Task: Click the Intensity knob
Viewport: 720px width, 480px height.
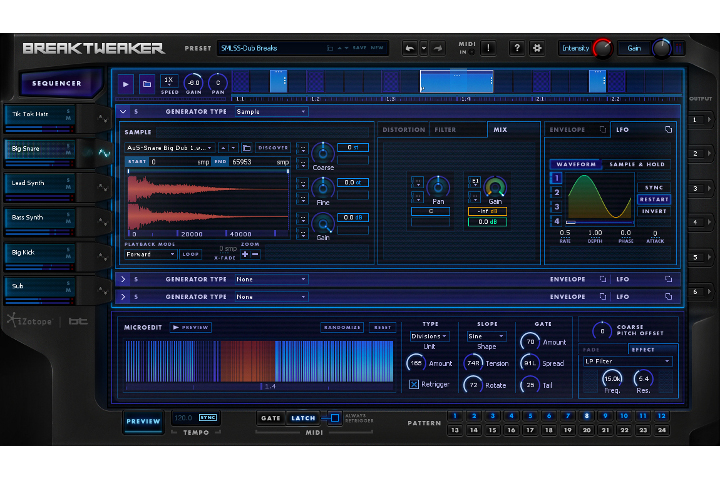Action: (x=602, y=48)
